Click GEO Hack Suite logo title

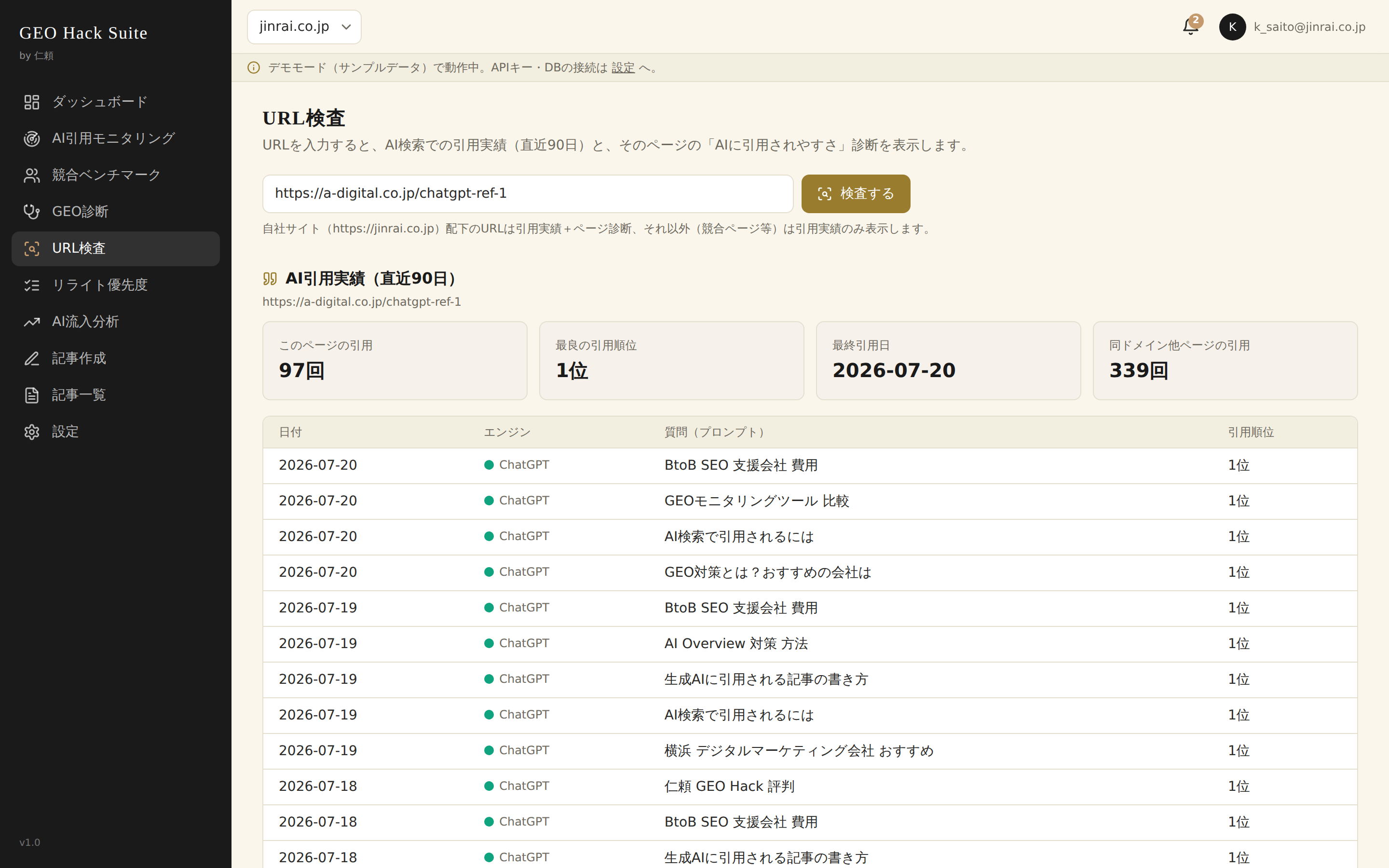83,33
